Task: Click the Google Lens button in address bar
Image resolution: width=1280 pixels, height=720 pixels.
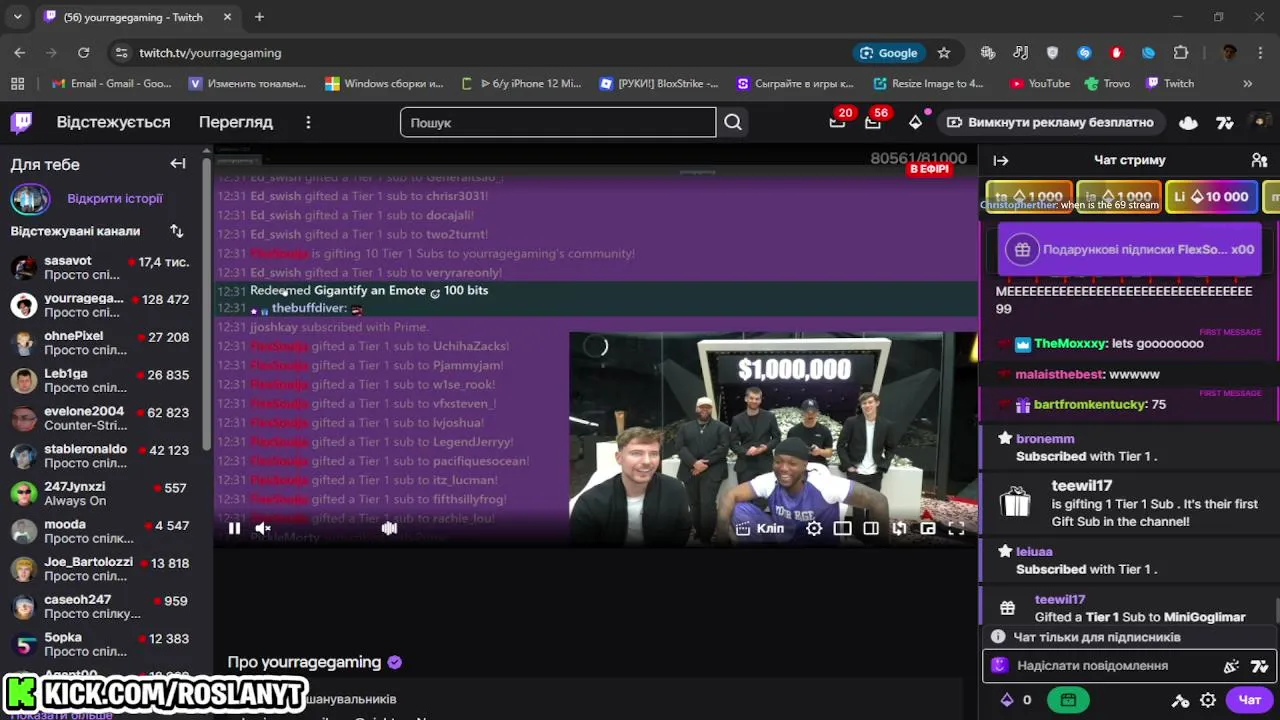Action: tap(889, 52)
